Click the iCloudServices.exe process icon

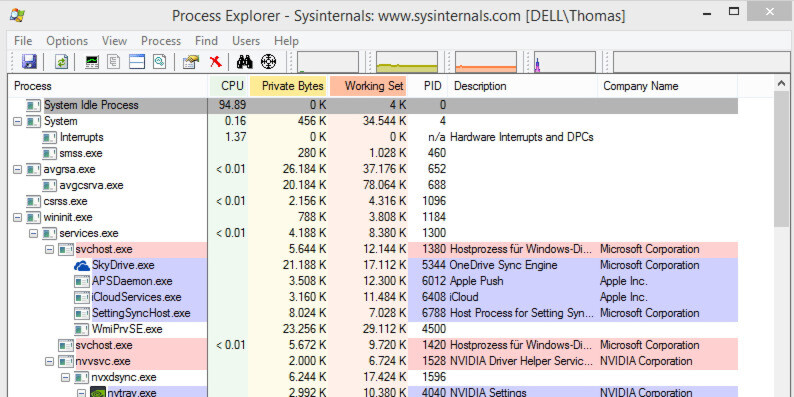[82, 297]
